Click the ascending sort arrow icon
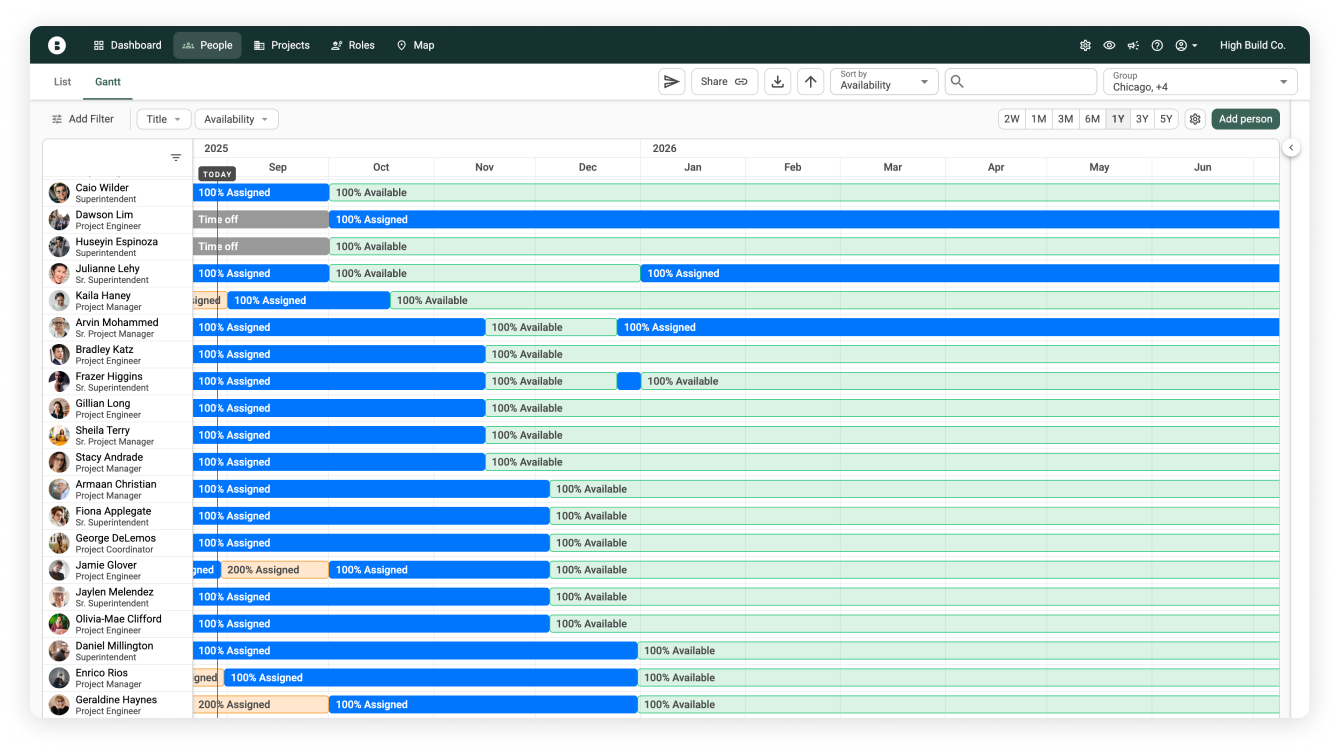This screenshot has height=752, width=1340. click(811, 82)
